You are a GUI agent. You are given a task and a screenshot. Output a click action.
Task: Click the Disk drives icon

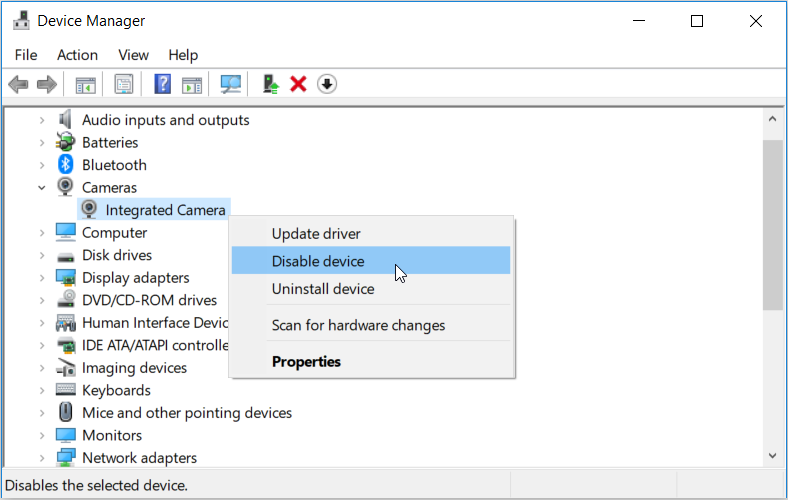click(65, 257)
